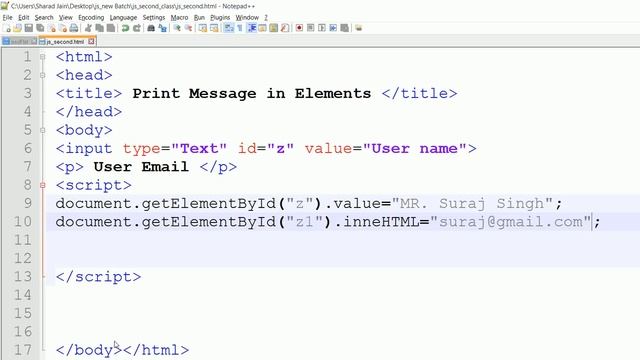This screenshot has height=360, width=640.
Task: Click the Function List icon
Action: pyautogui.click(x=285, y=28)
